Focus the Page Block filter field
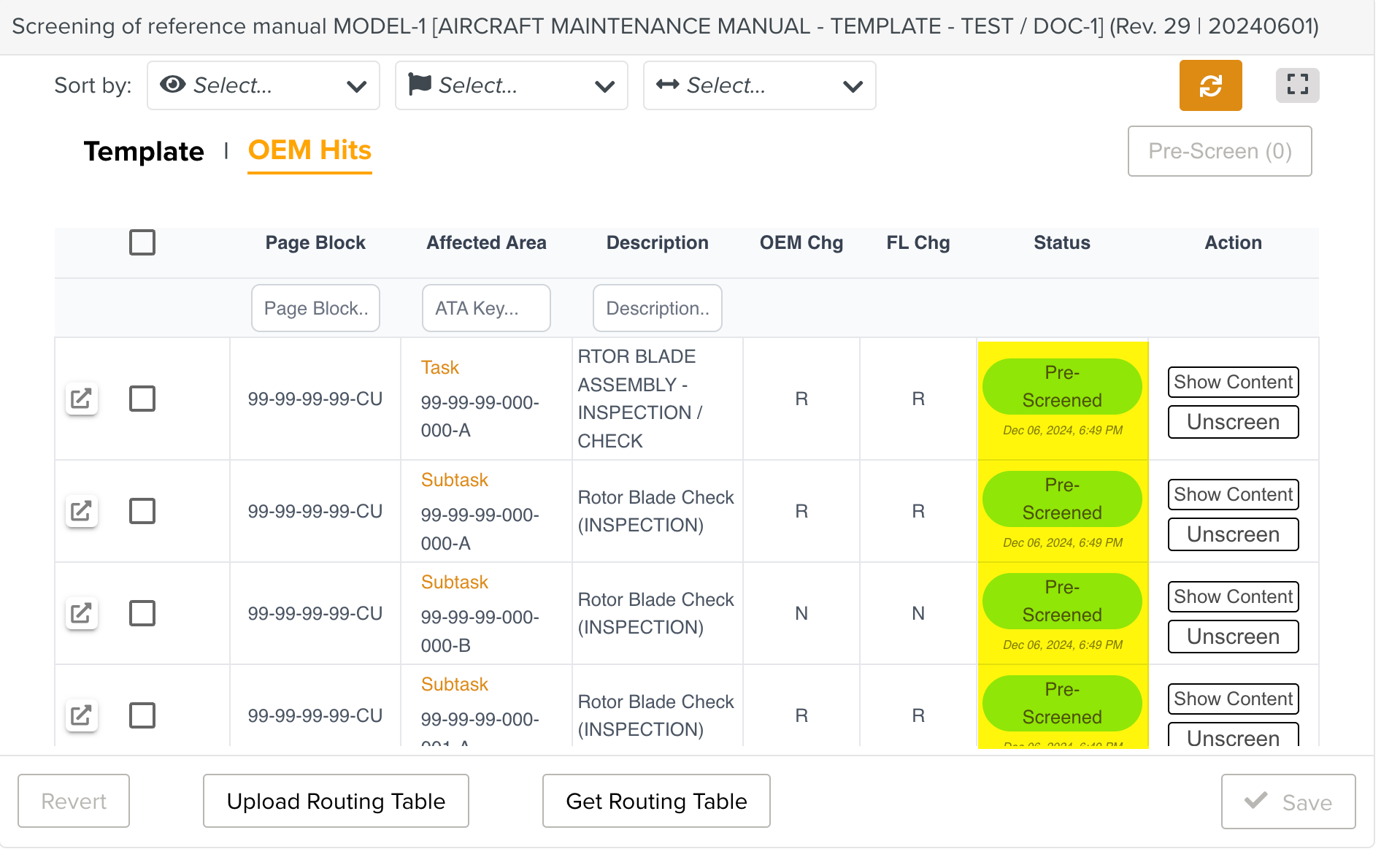This screenshot has height=857, width=1400. [315, 308]
